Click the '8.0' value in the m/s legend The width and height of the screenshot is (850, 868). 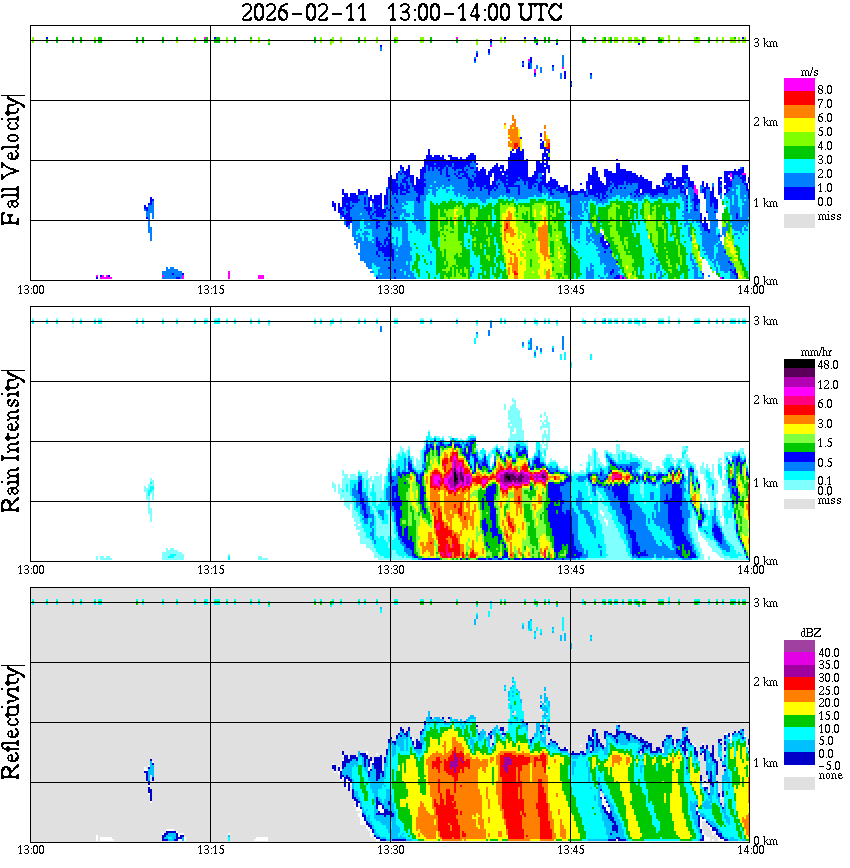coord(825,90)
